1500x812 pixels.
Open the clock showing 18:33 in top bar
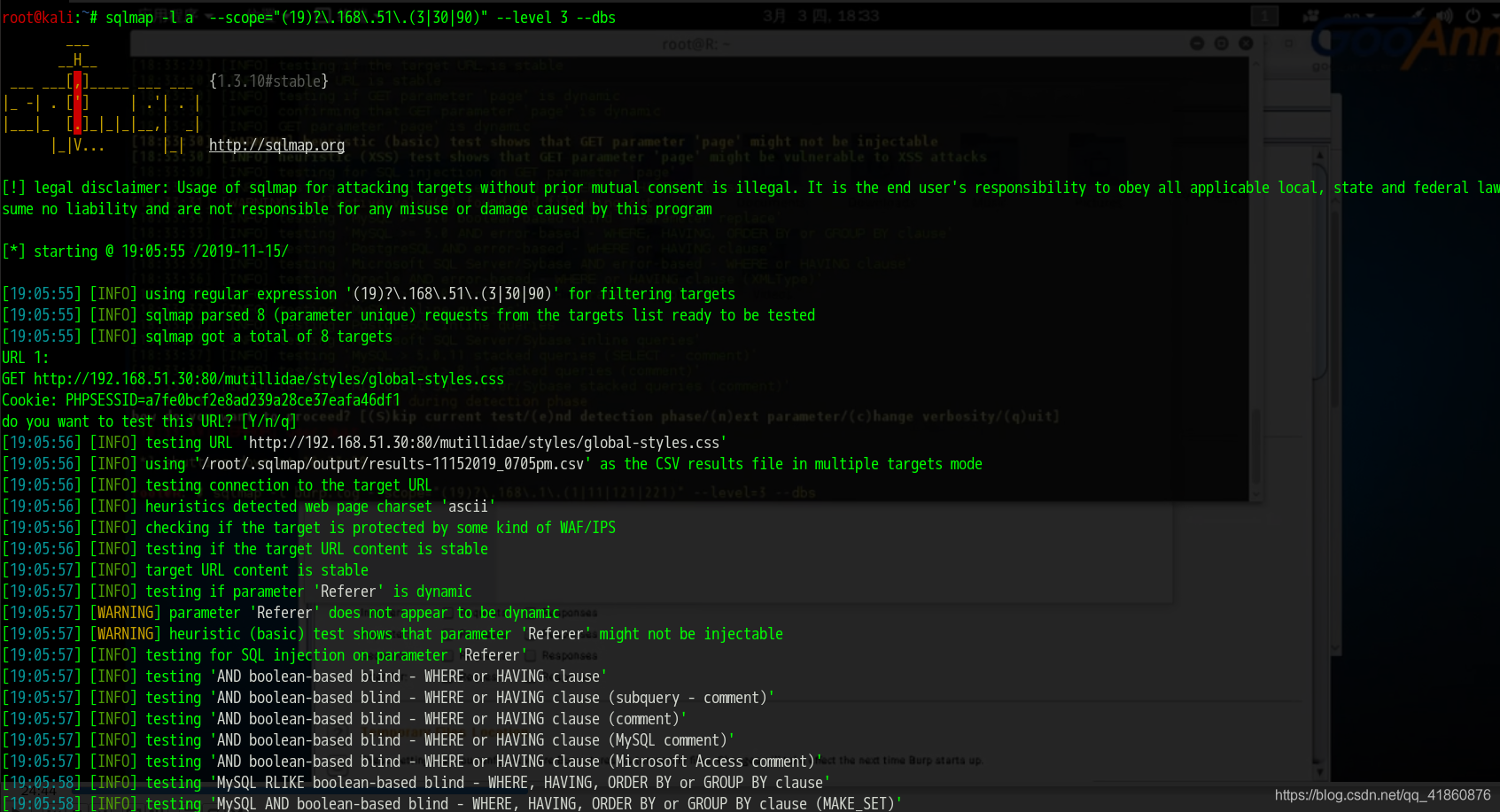pos(820,16)
